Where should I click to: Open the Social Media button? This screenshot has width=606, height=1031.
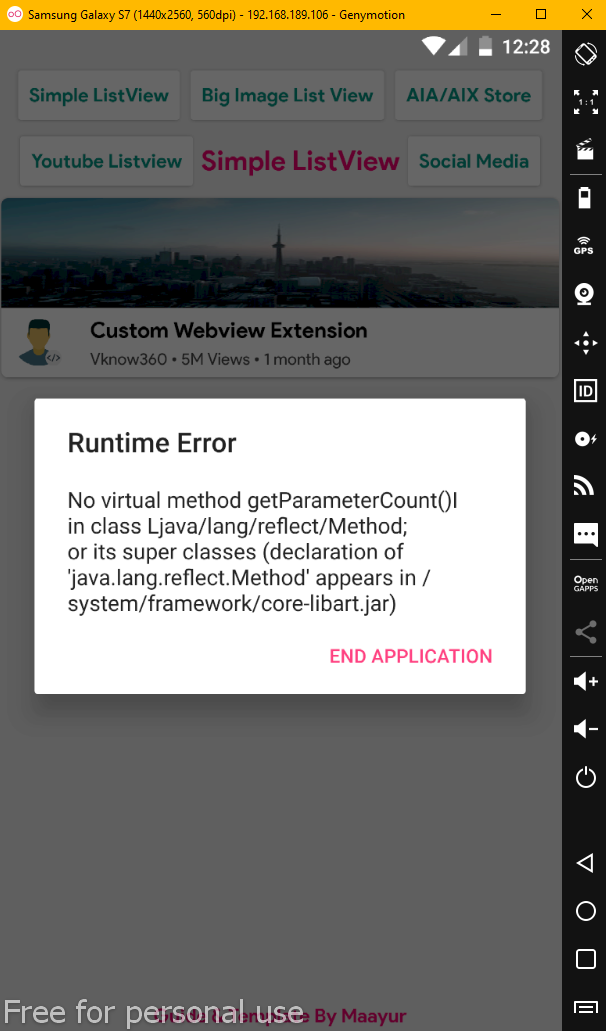[474, 161]
